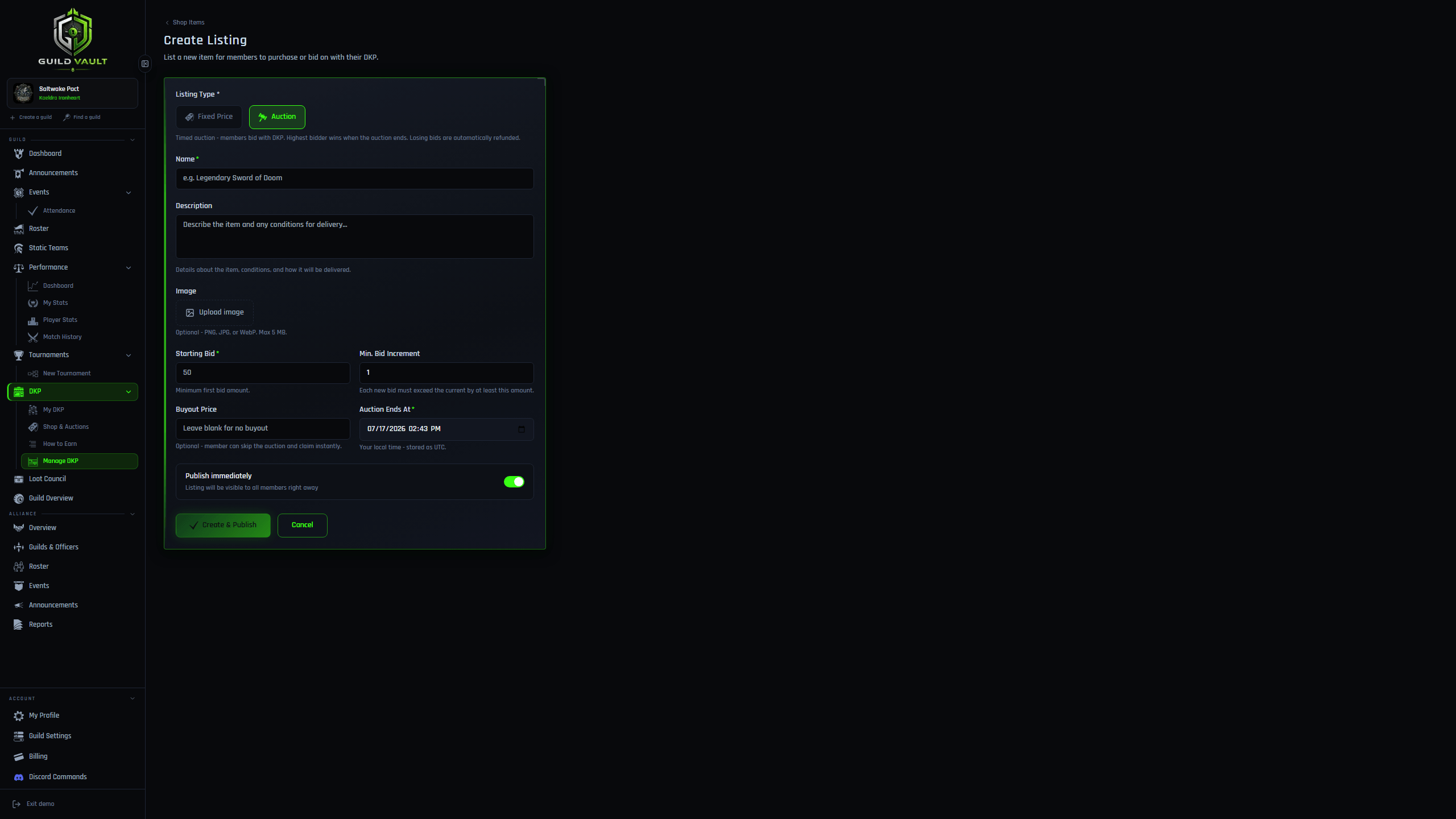Screen dimensions: 1456x819
Task: Focus the Description text area
Action: (x=355, y=237)
